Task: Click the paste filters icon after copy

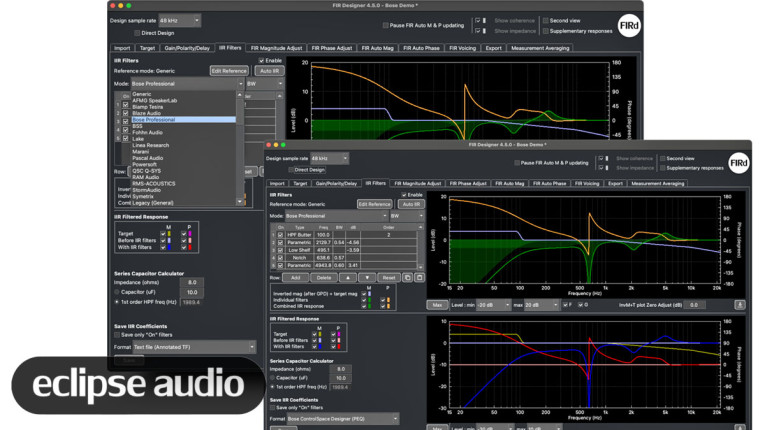Action: (419, 276)
